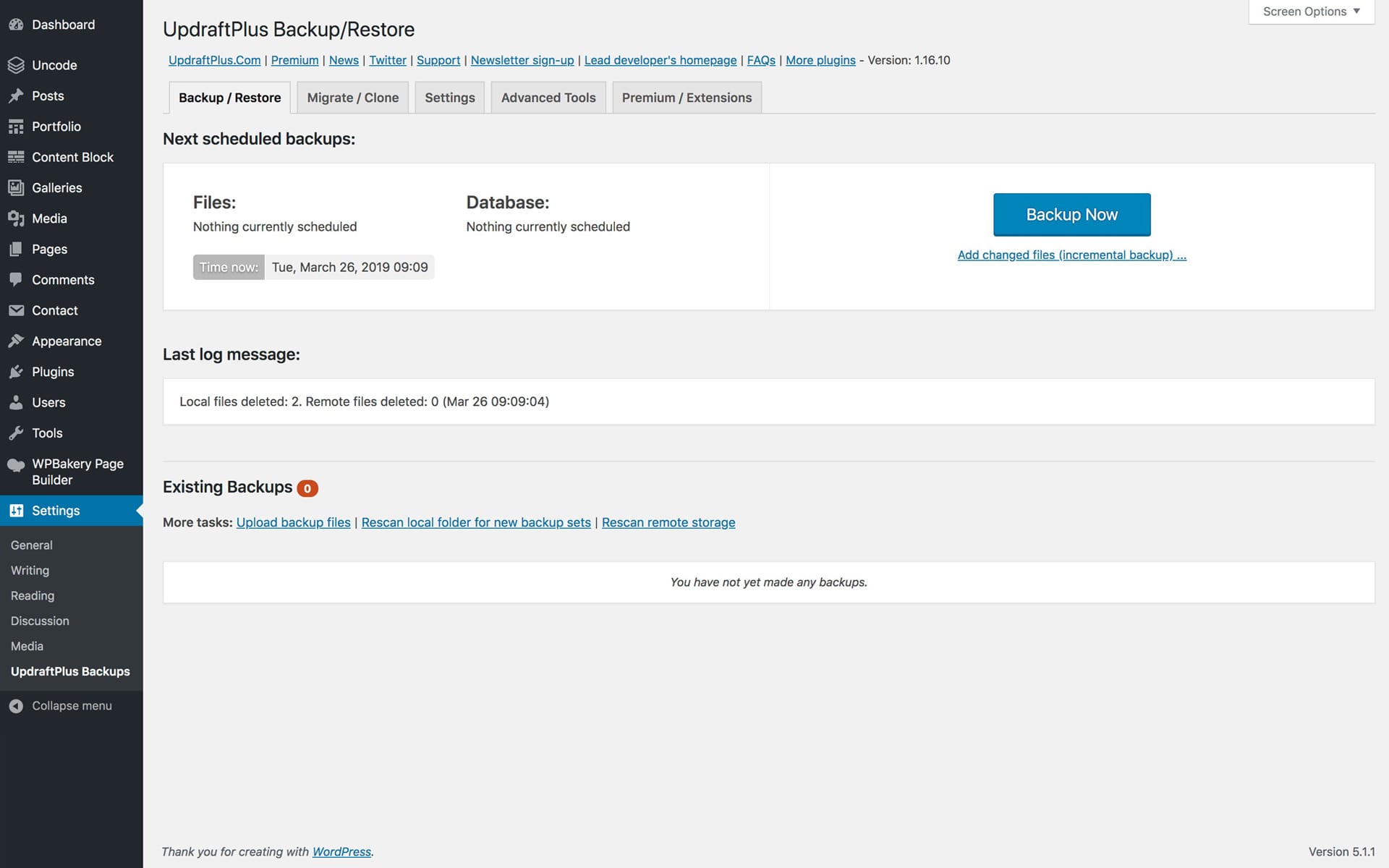Open Galleries in the sidebar

pos(72,188)
